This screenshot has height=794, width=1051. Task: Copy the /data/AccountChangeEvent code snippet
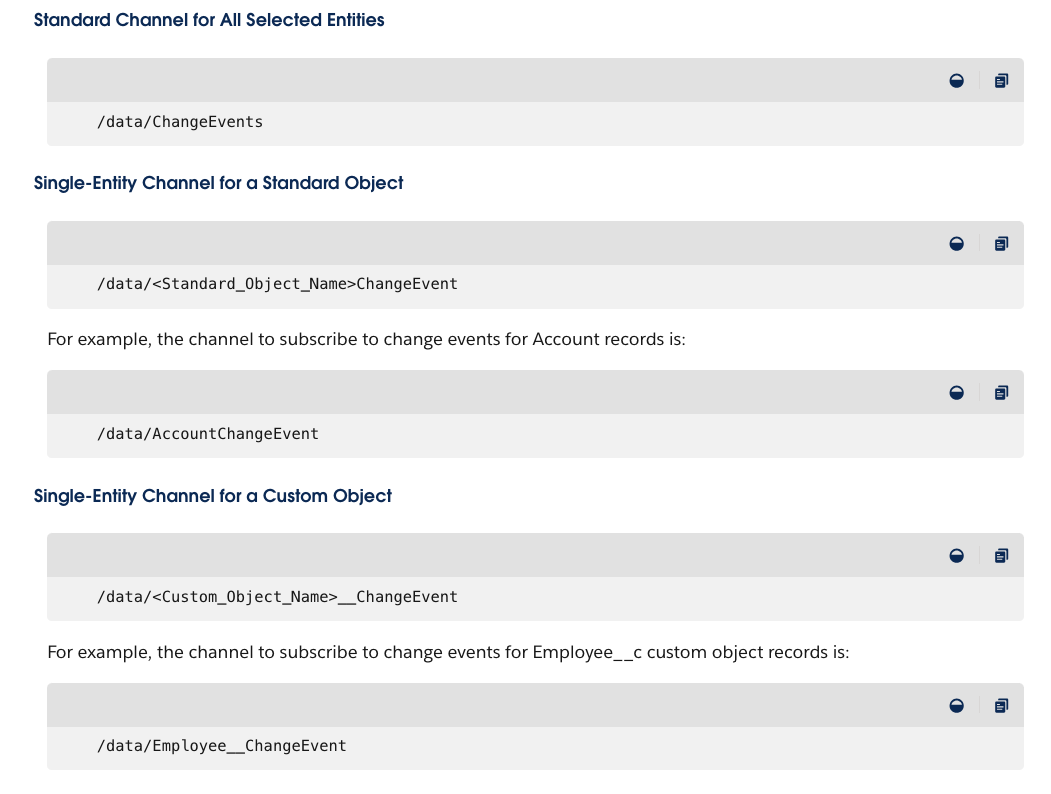click(x=1001, y=392)
